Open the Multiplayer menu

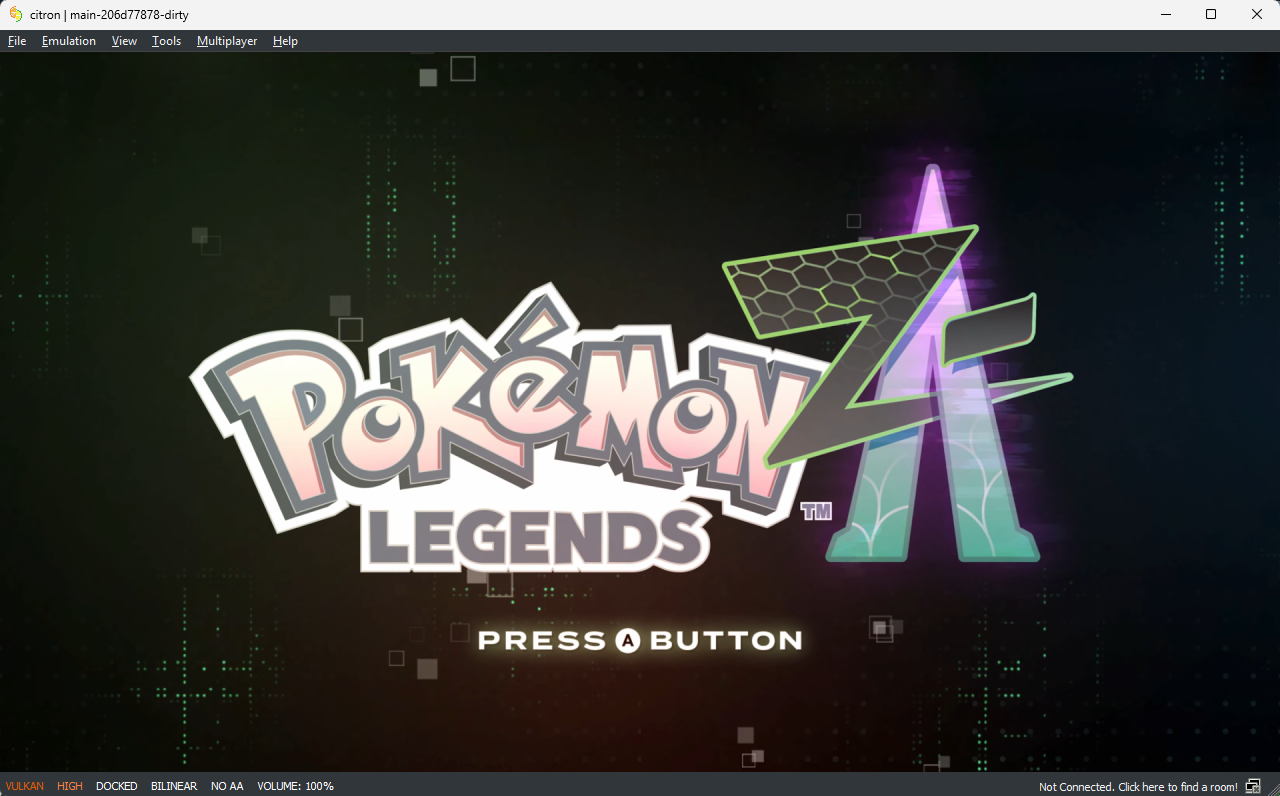coord(227,41)
